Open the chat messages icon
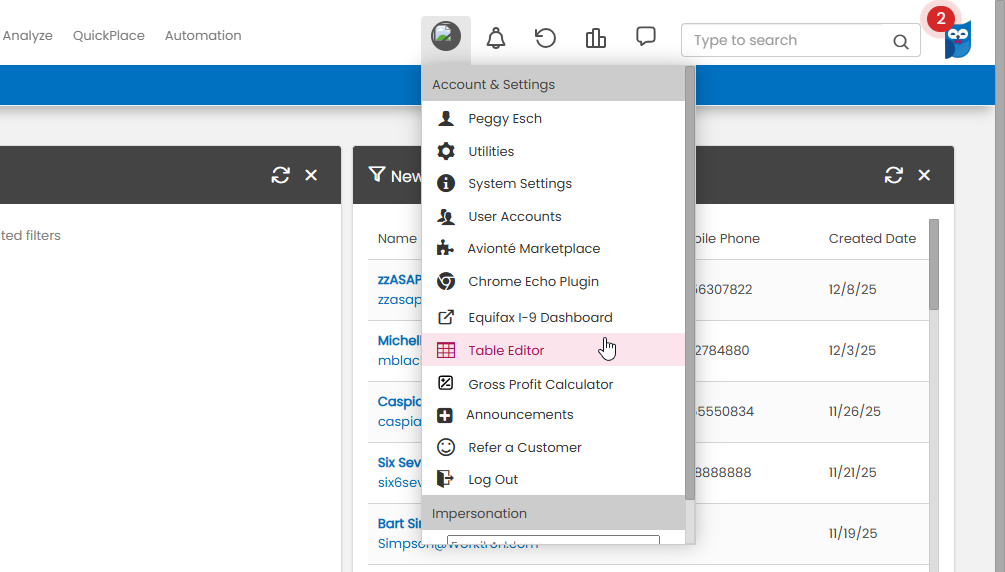Screen dimensions: 1005x572 coord(645,36)
